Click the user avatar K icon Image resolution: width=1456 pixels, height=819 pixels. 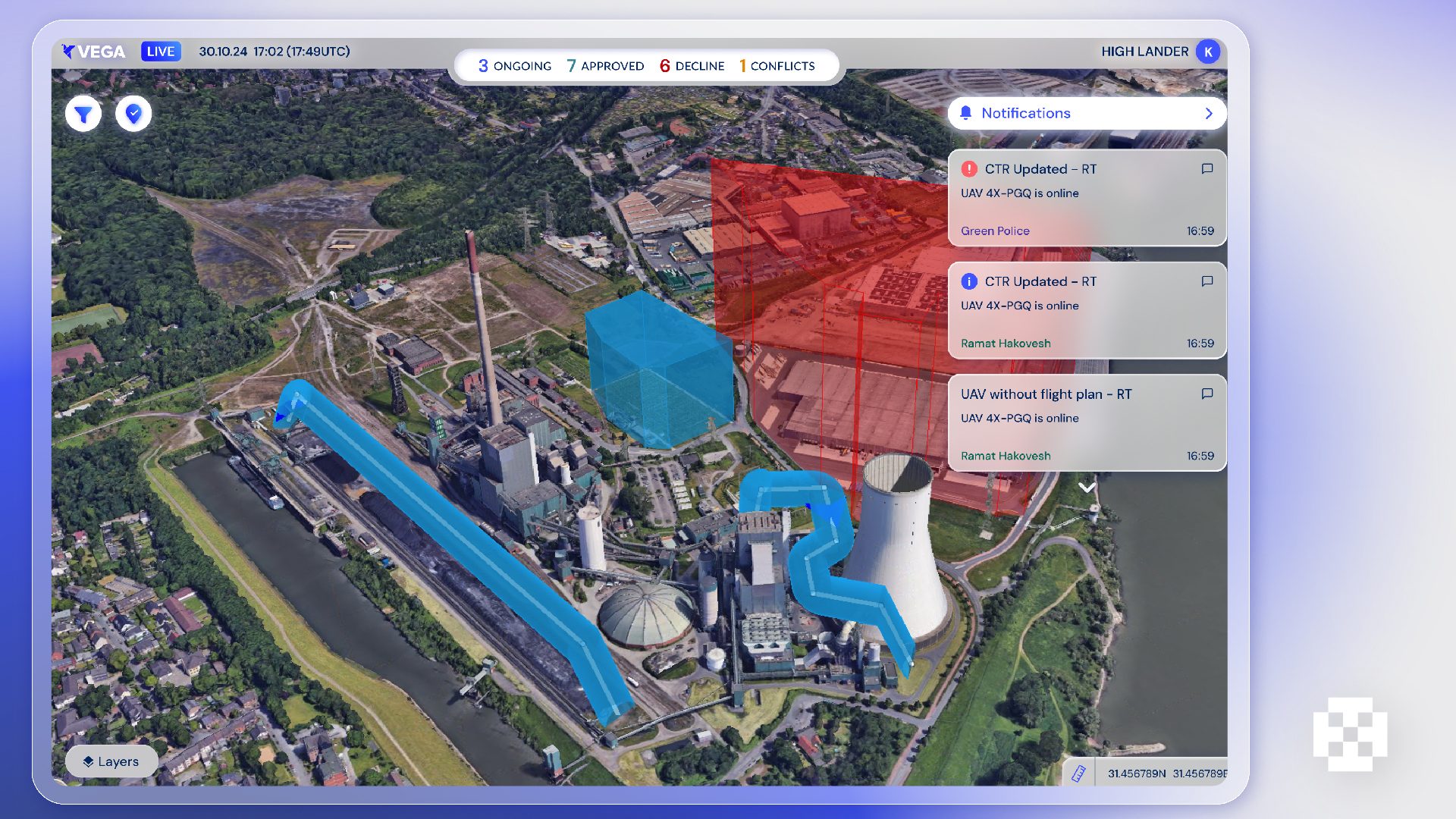(x=1207, y=52)
